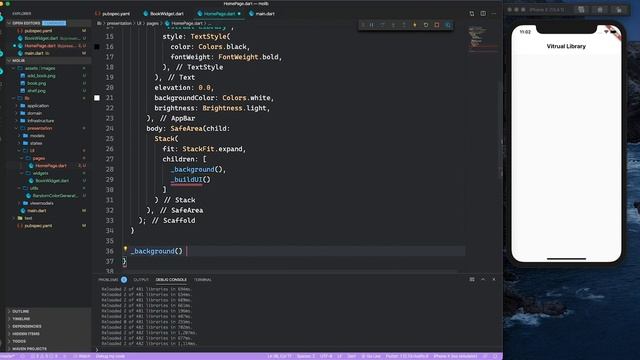Trigger Flutter hot reload lightning icon
Viewport: 640px width, 360px height.
(415, 25)
